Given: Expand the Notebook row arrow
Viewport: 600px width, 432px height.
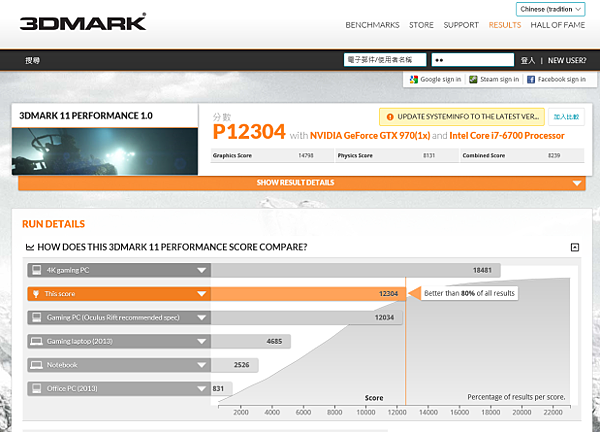Looking at the screenshot, I should pyautogui.click(x=202, y=365).
